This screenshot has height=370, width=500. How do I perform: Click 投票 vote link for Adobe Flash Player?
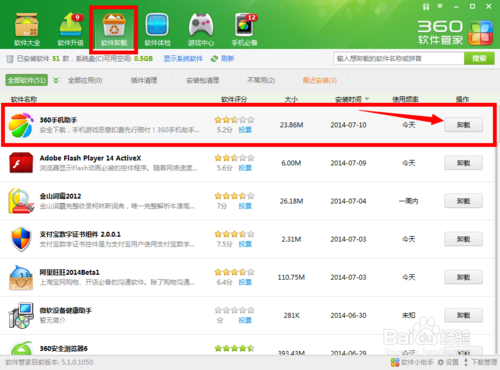point(245,168)
